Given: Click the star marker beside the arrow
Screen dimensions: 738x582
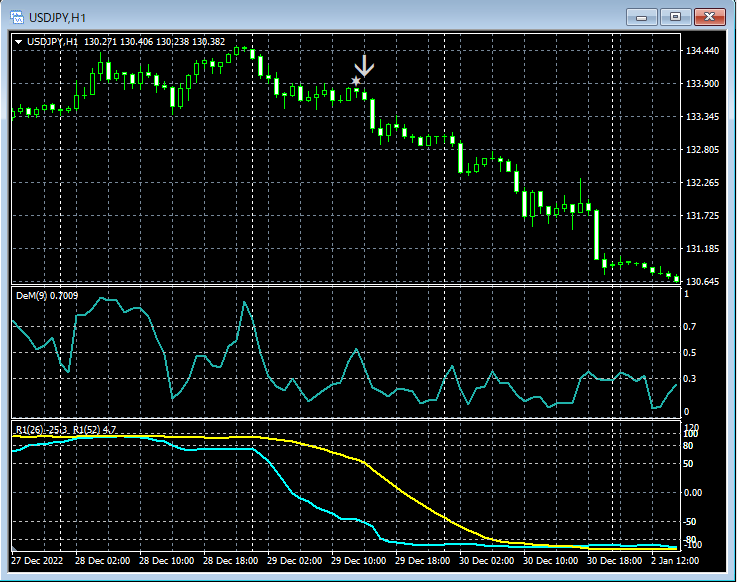Looking at the screenshot, I should (356, 80).
